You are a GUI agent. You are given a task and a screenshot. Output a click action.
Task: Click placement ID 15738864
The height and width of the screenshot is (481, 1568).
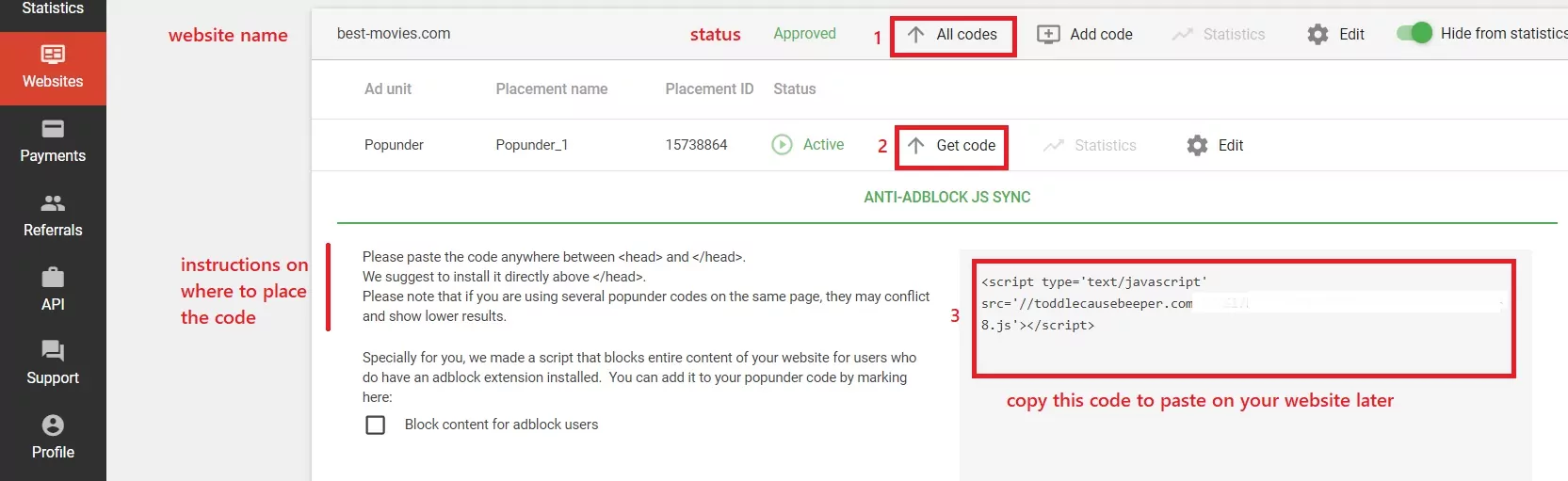696,145
